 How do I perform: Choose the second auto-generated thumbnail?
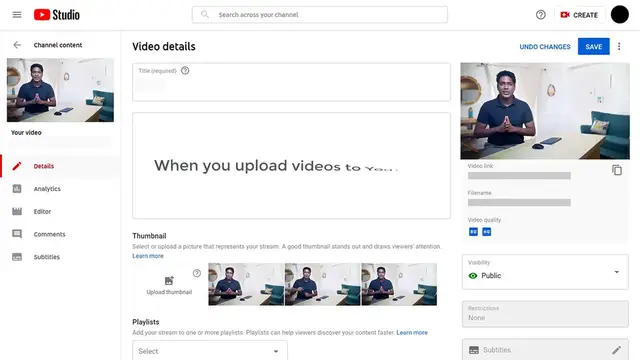pos(322,284)
